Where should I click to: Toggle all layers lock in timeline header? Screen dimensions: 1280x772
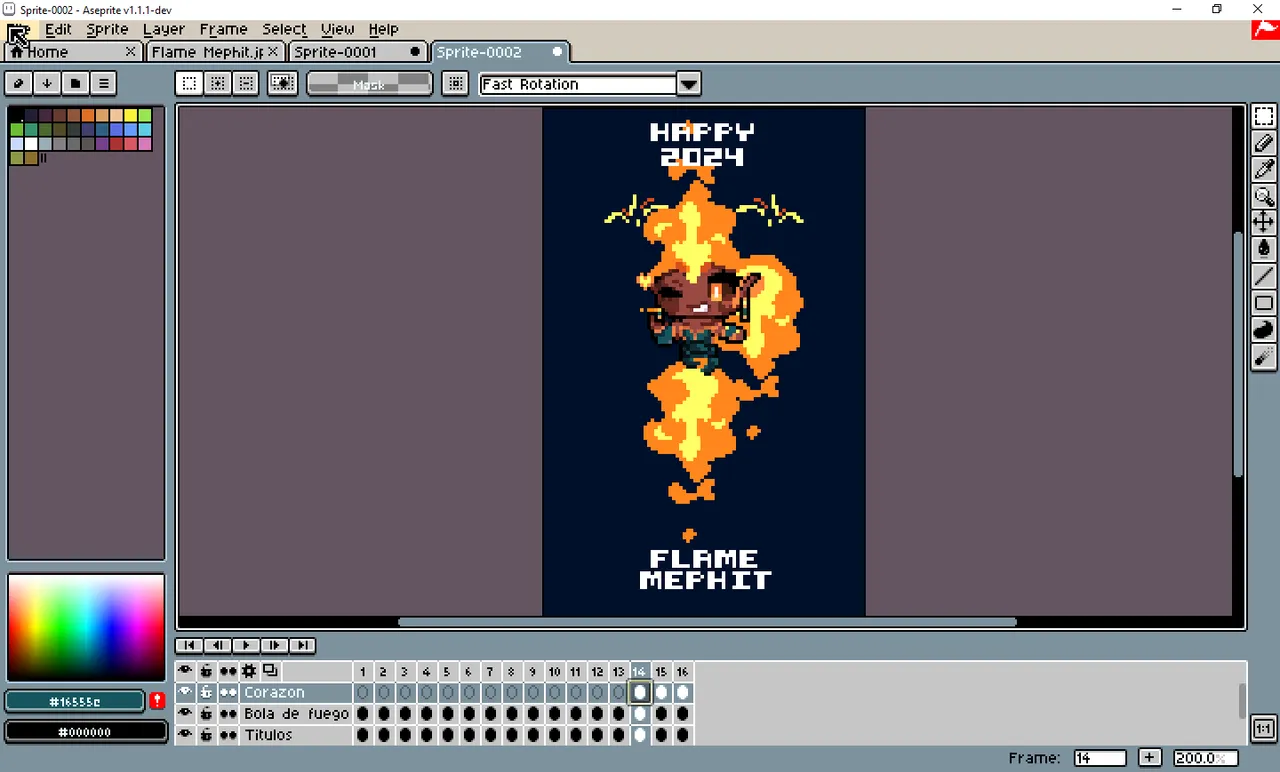(x=206, y=671)
